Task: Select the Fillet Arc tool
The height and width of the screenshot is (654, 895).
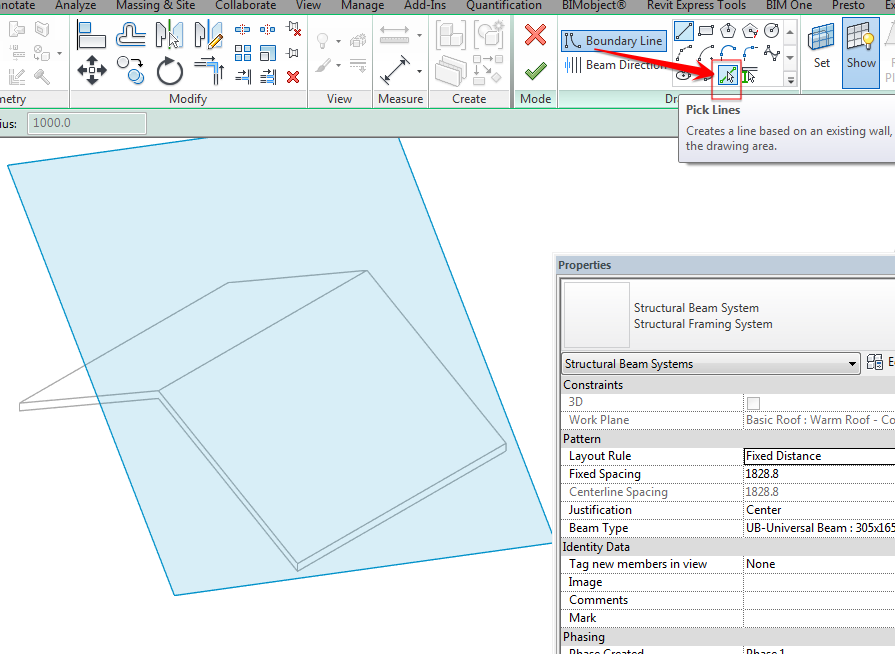Action: [749, 54]
